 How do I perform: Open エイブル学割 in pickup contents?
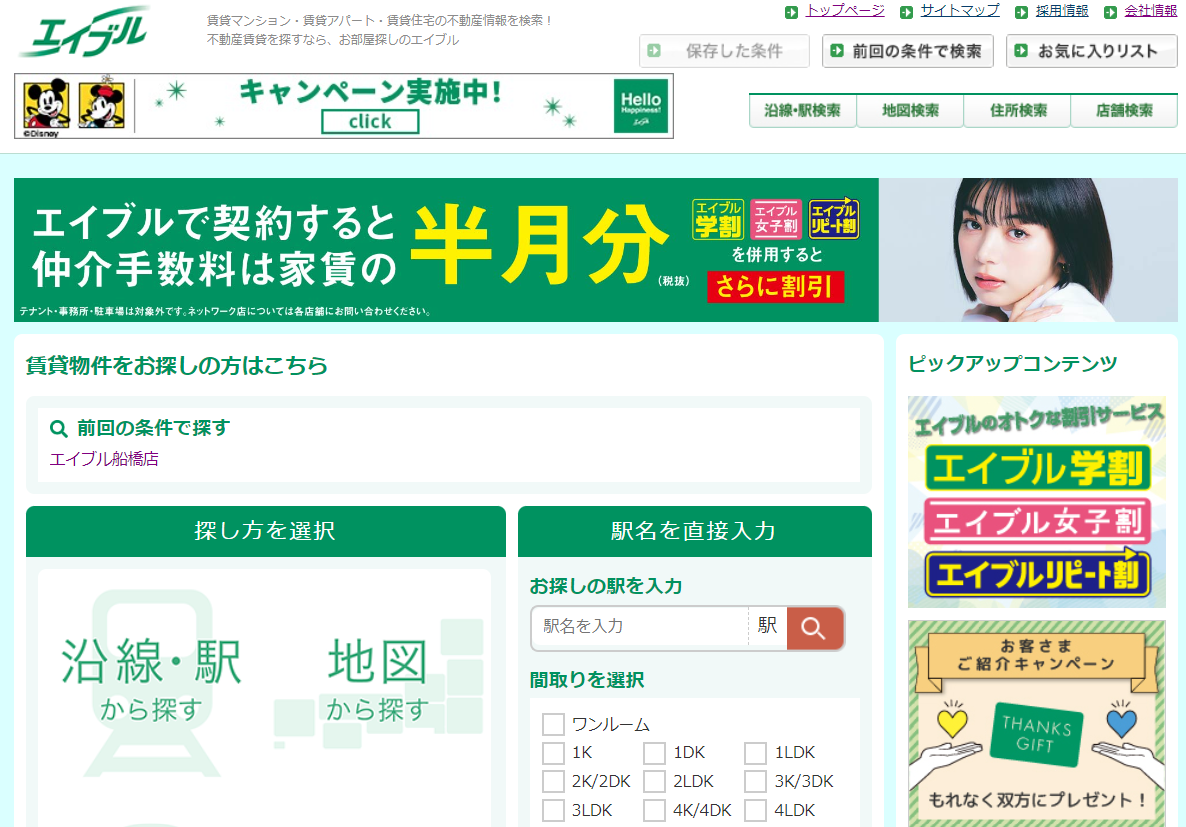coord(1037,468)
